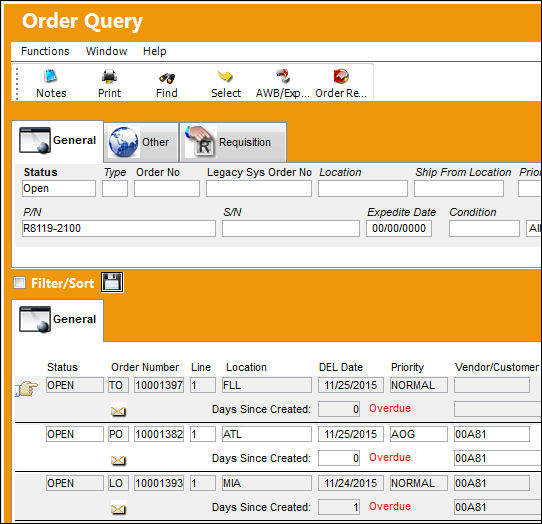The image size is (542, 524).
Task: Click the FLL location cell
Action: click(x=267, y=385)
